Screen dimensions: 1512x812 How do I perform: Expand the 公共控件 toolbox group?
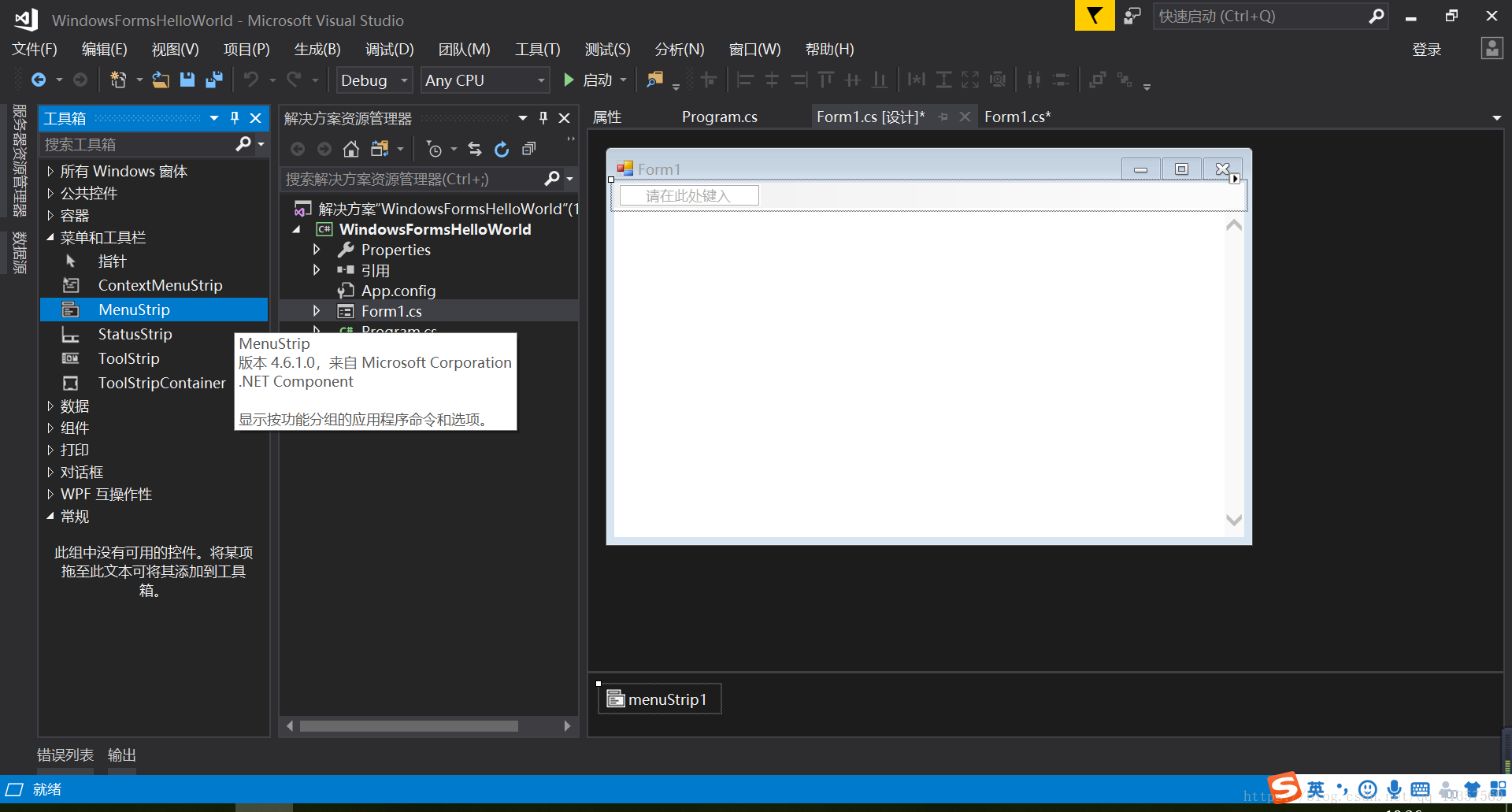point(50,193)
